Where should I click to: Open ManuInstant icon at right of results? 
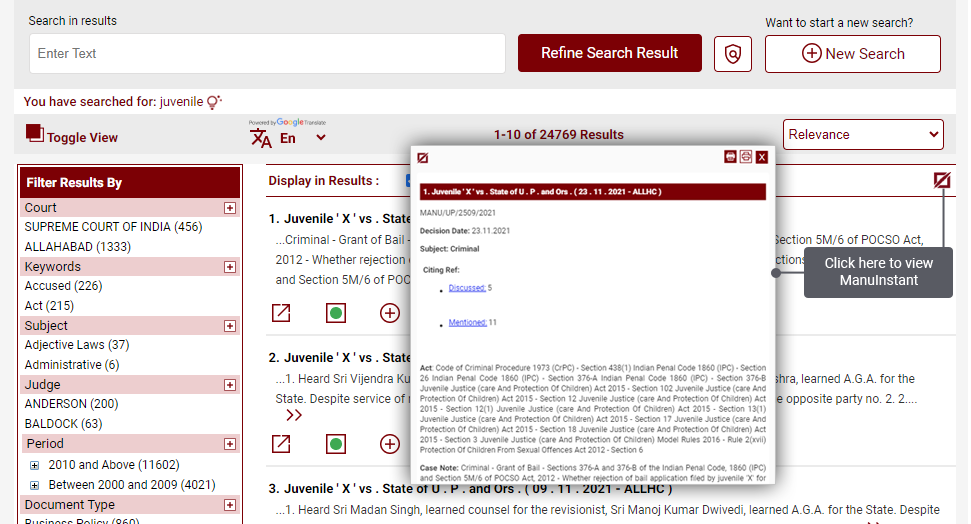(941, 180)
